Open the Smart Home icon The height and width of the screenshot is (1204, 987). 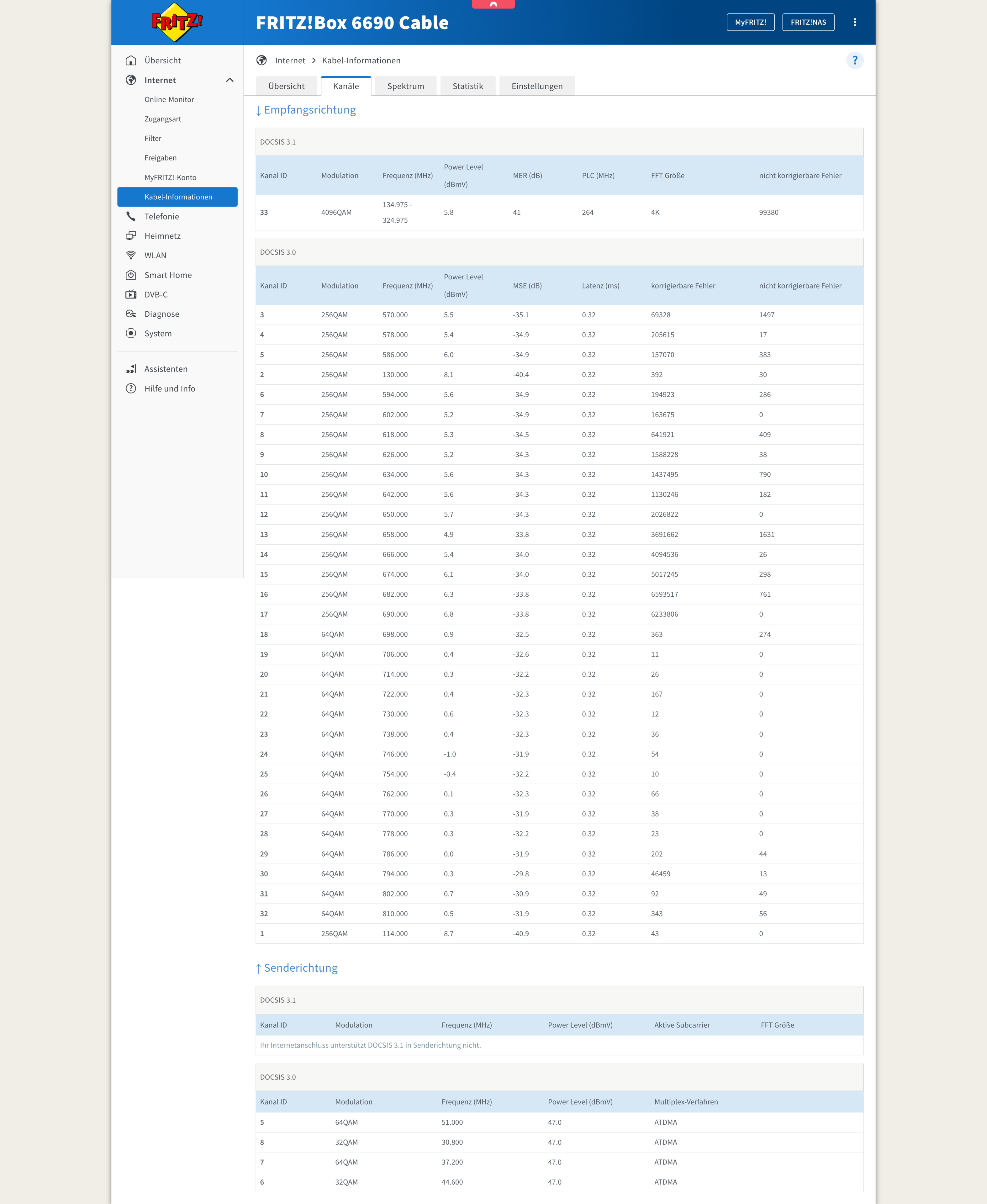tap(131, 275)
